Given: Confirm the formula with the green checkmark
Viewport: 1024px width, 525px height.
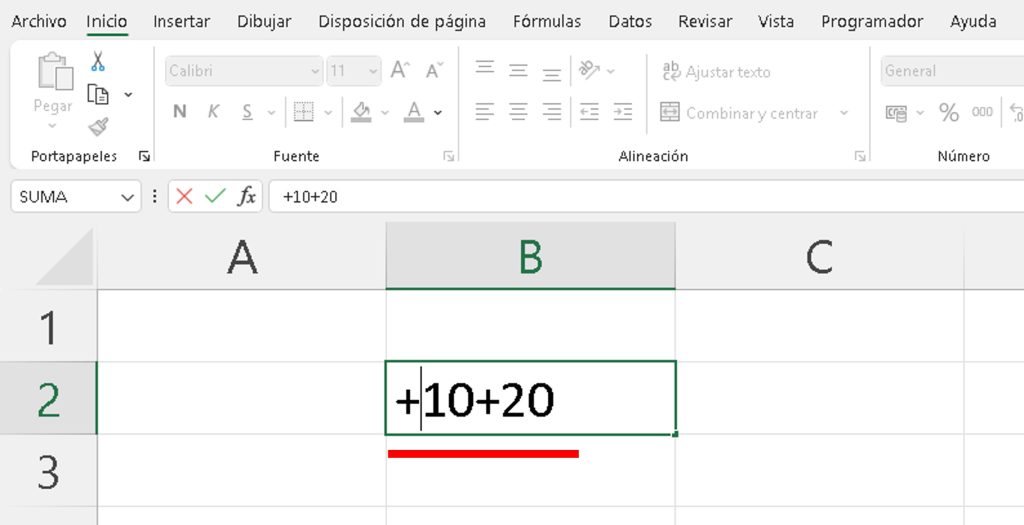Looking at the screenshot, I should 214,196.
